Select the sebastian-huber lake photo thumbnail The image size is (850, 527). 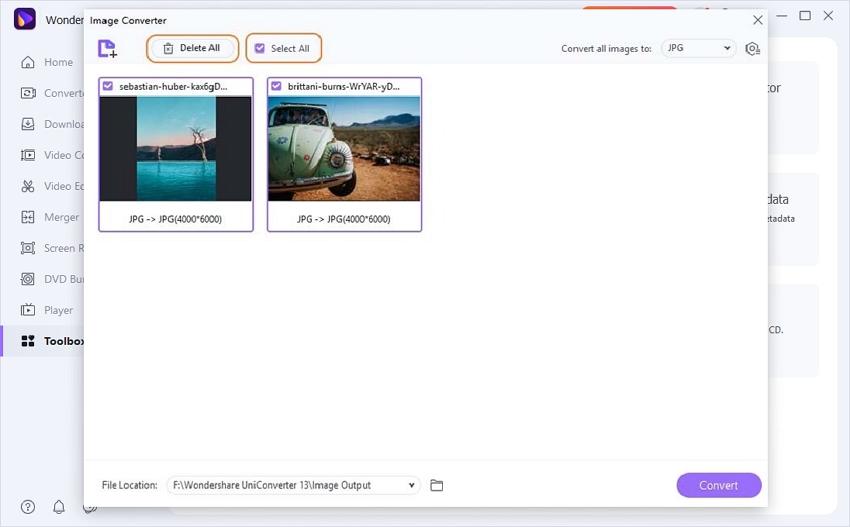pos(176,149)
